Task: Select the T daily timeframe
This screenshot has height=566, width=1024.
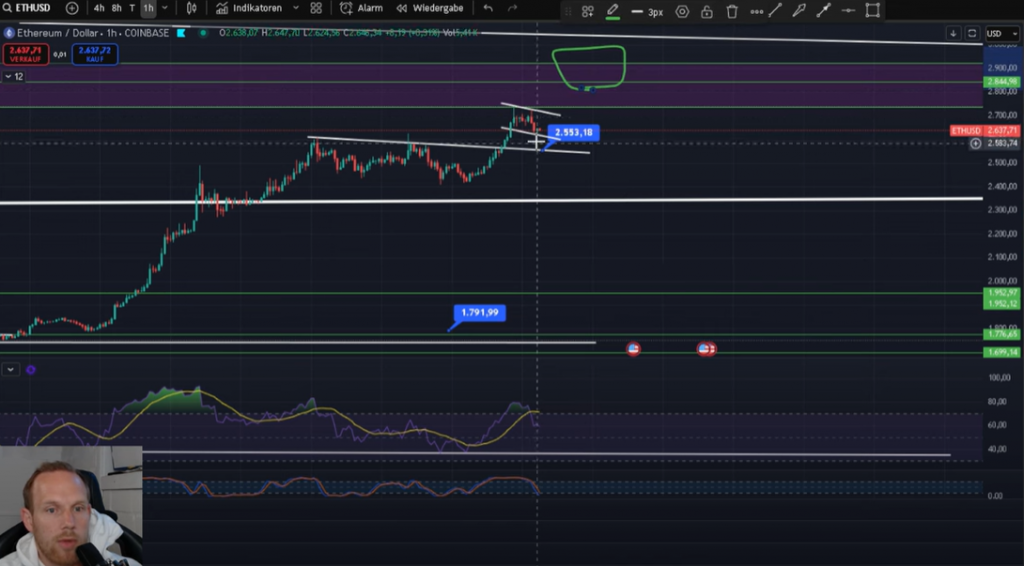Action: [132, 8]
